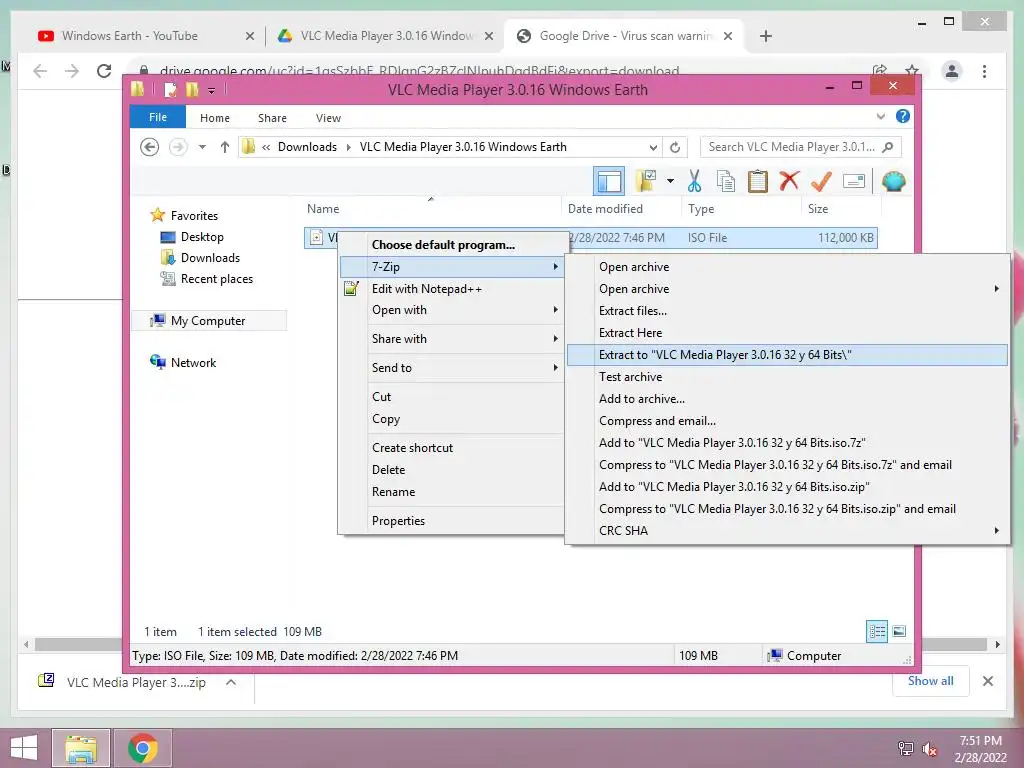Expand the Open with submenu
The height and width of the screenshot is (768, 1024).
452,310
